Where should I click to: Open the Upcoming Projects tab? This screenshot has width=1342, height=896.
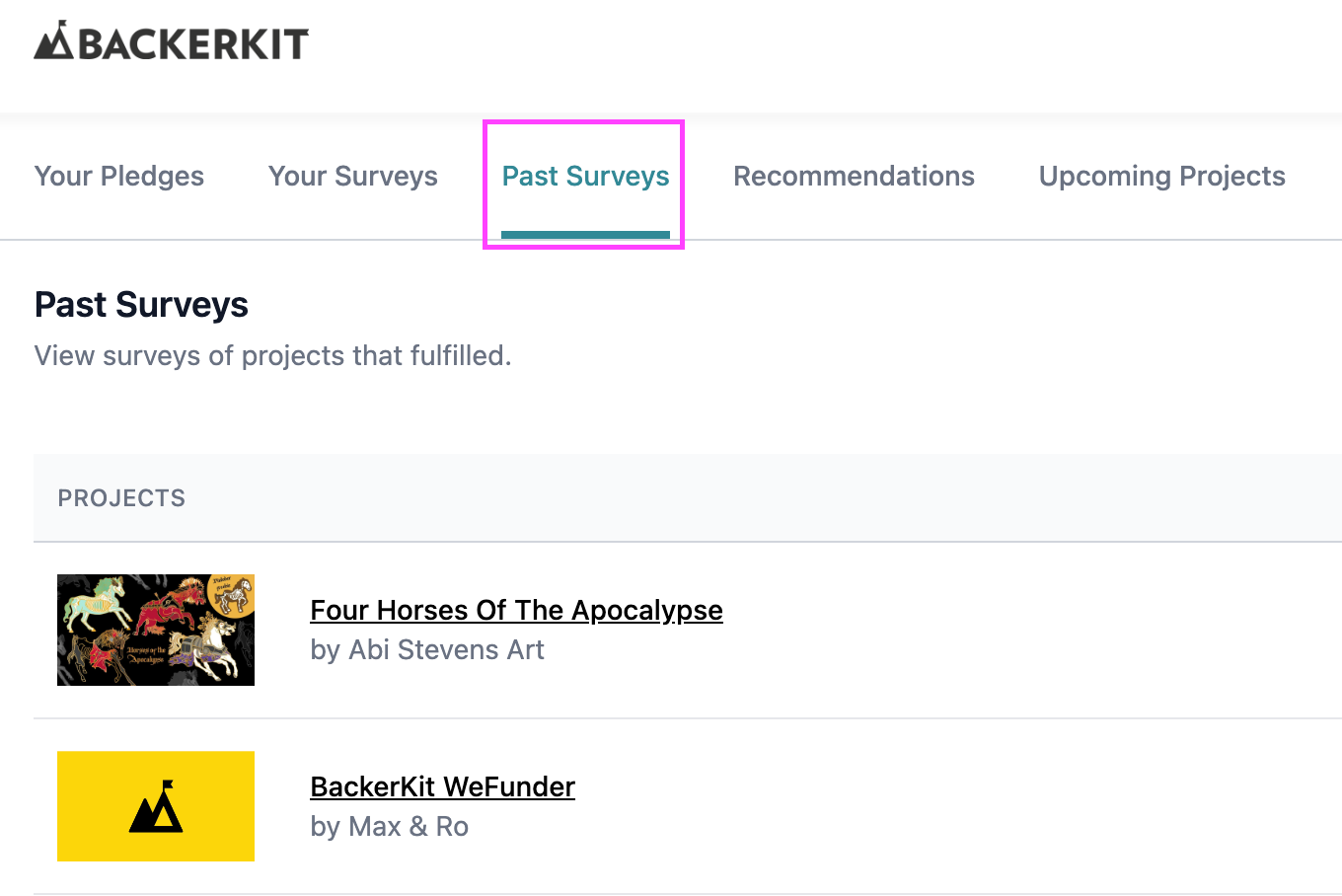[1161, 176]
